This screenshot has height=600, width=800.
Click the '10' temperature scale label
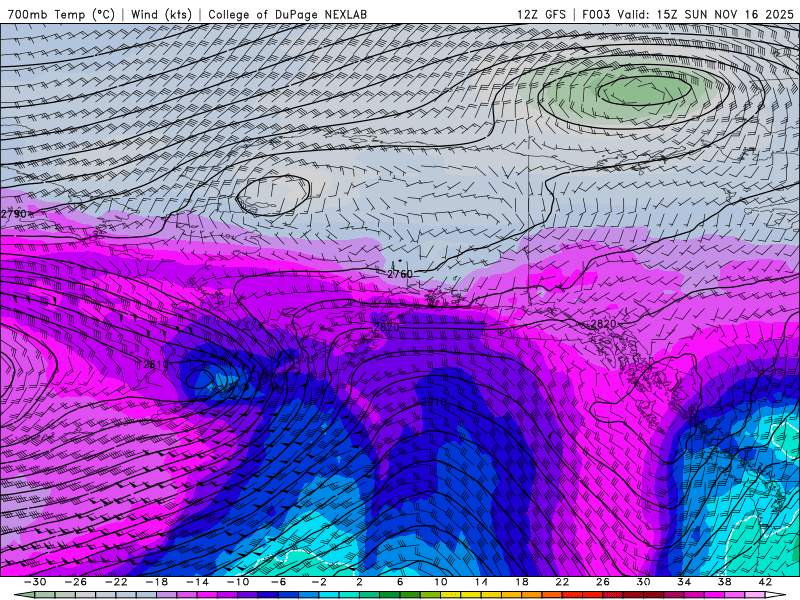point(440,582)
